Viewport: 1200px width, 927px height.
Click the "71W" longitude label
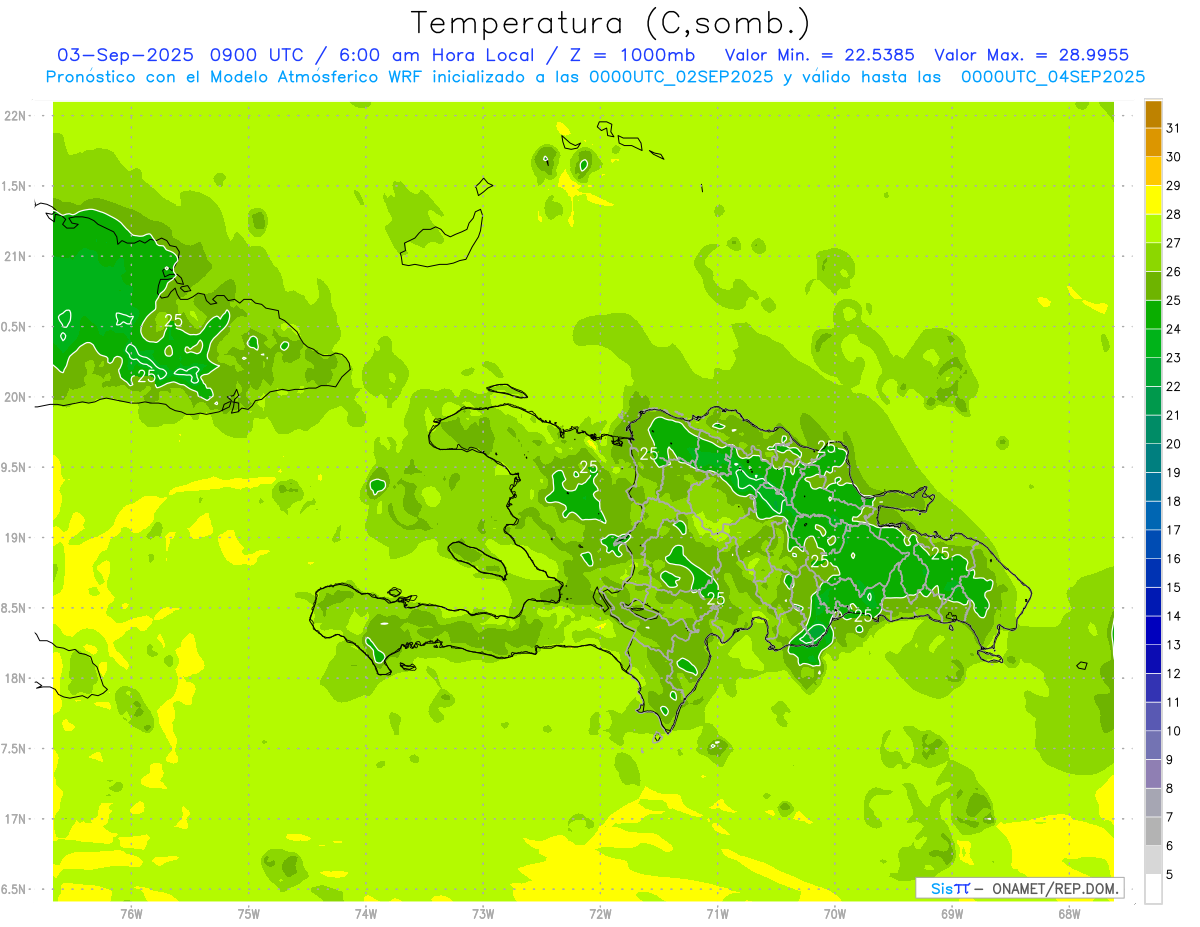[717, 914]
